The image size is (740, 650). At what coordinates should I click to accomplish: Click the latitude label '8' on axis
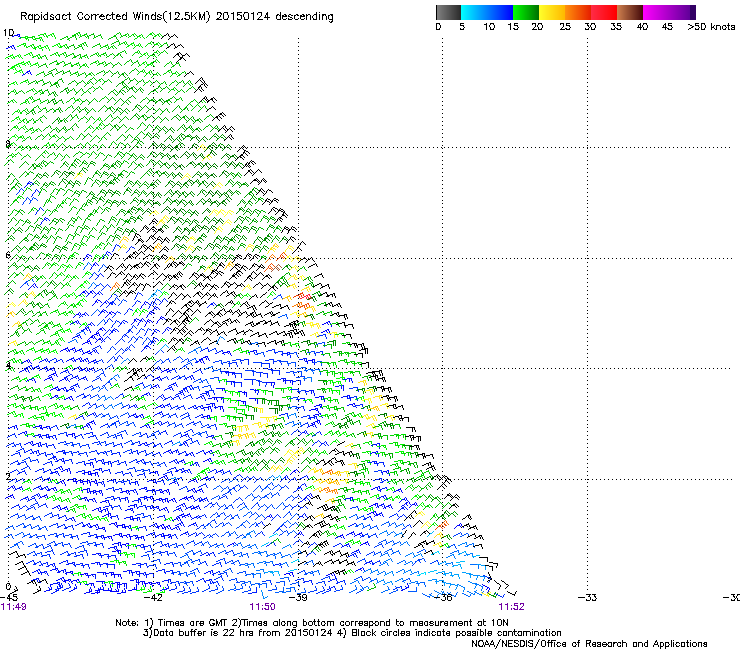8,144
